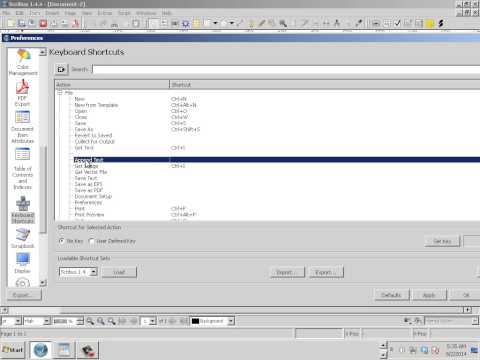Image resolution: width=480 pixels, height=360 pixels.
Task: Click the clear search icon button
Action: click(61, 69)
